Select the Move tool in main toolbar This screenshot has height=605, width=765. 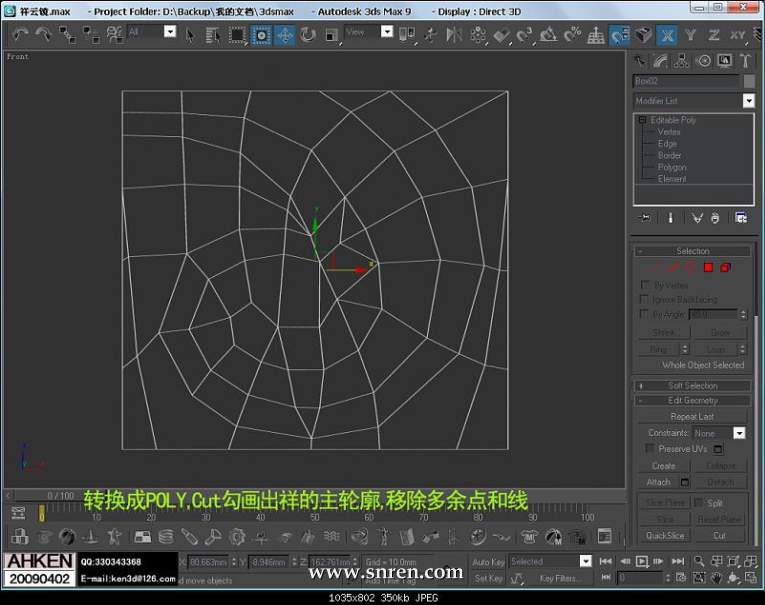click(x=285, y=35)
